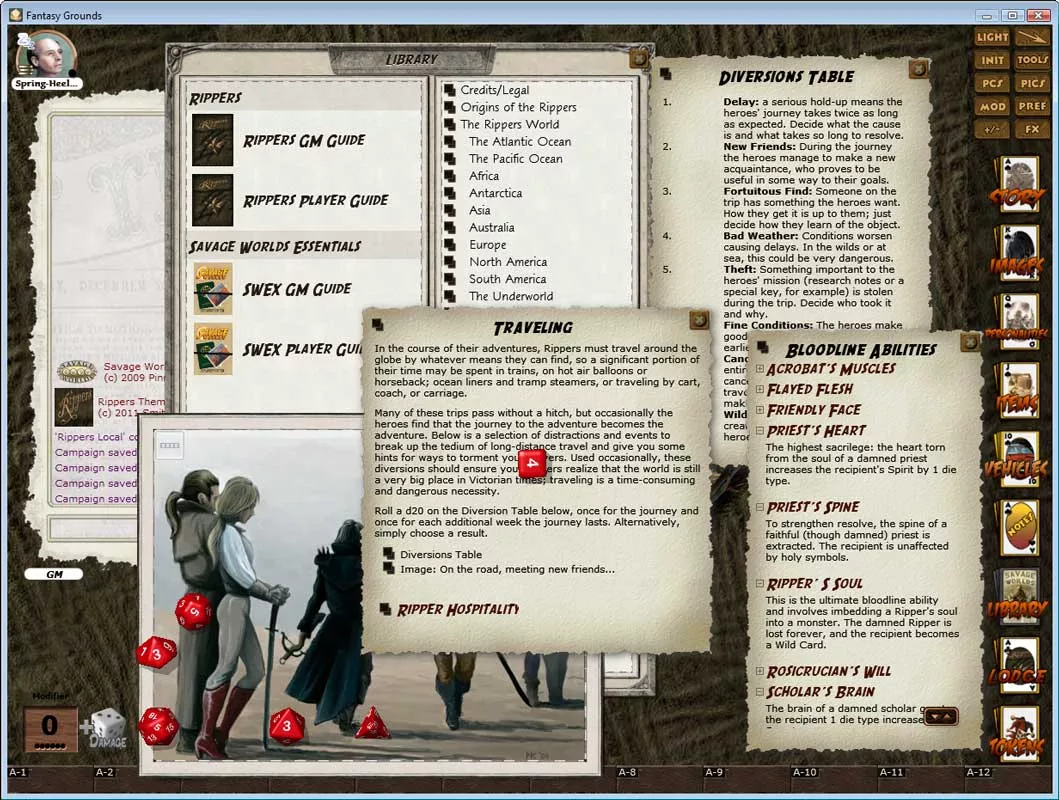Select SWEX Player Guide module
This screenshot has height=800, width=1059.
278,349
